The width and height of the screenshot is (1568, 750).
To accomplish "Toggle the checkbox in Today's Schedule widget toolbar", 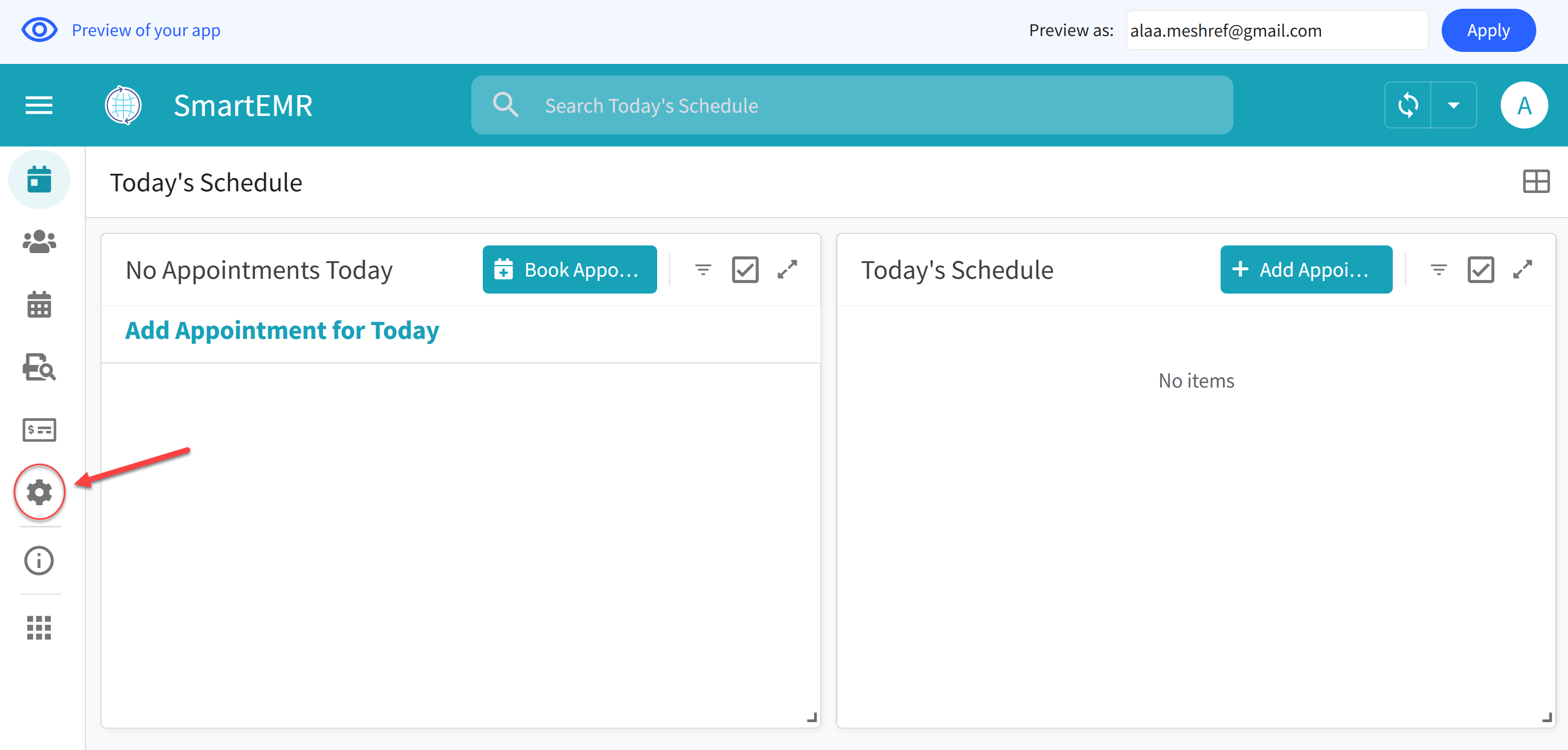I will [x=1481, y=269].
